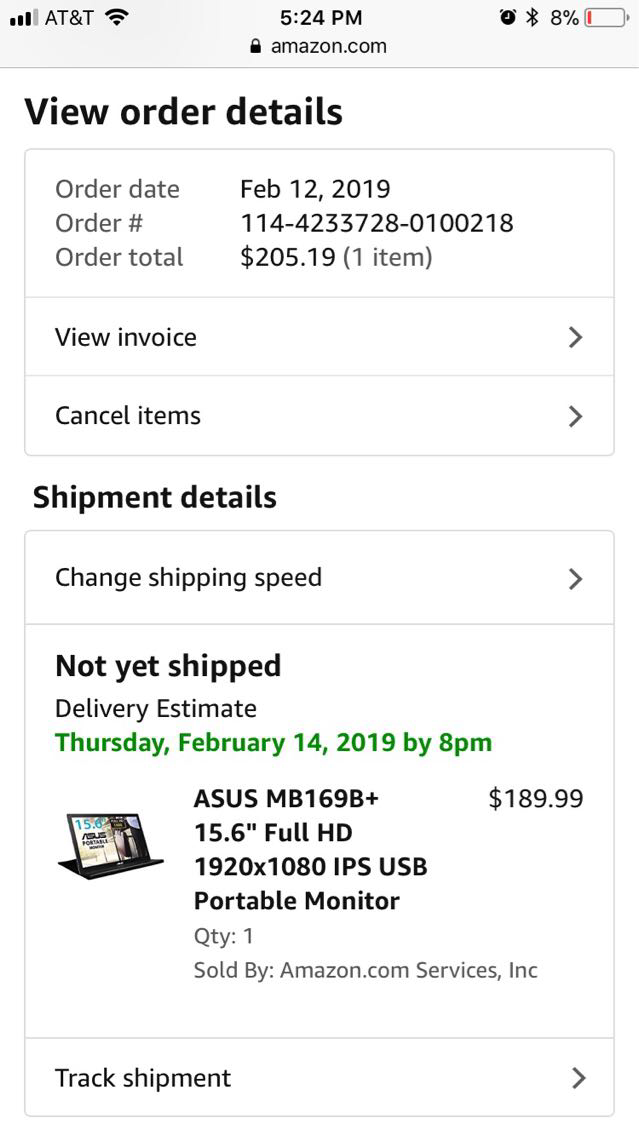Tap the lock icon beside amazon.com

[x=256, y=46]
